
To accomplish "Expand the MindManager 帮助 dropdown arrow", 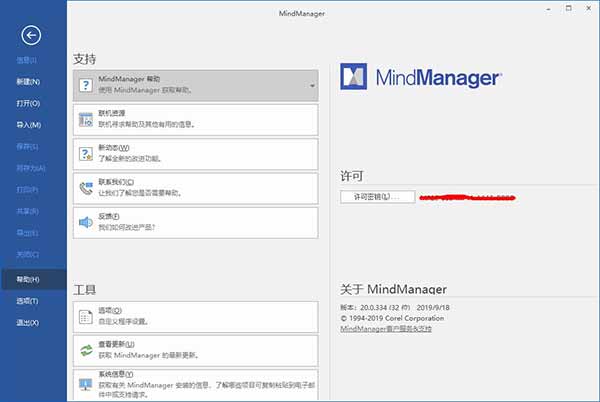I will [x=312, y=86].
